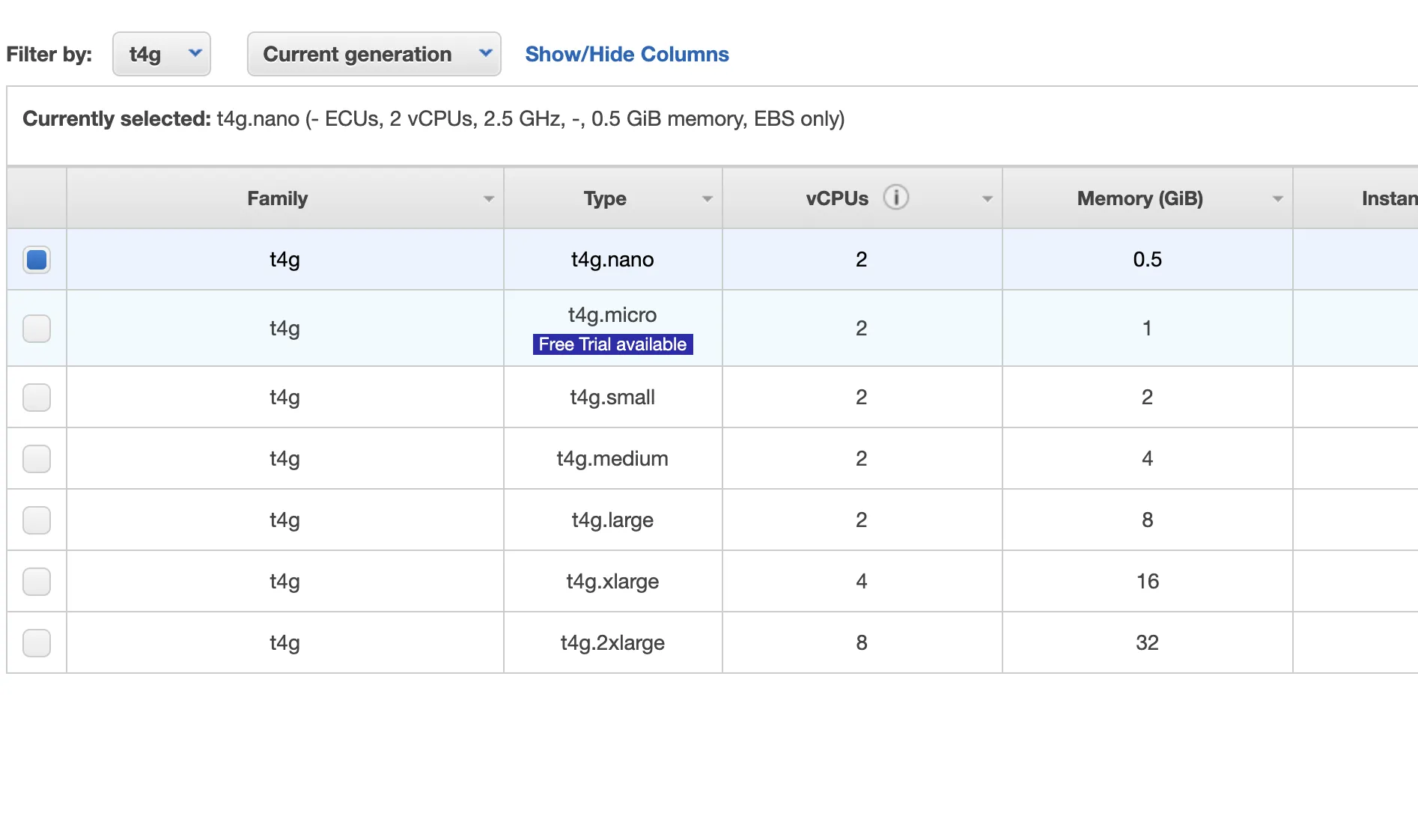1418x840 pixels.
Task: Sort by the Family column header
Action: coord(277,198)
